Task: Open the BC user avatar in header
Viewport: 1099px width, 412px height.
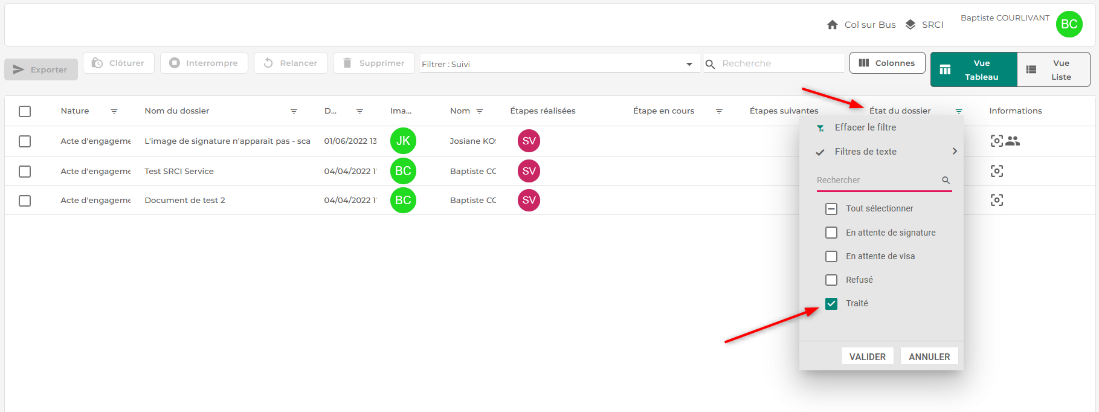Action: pyautogui.click(x=1069, y=24)
